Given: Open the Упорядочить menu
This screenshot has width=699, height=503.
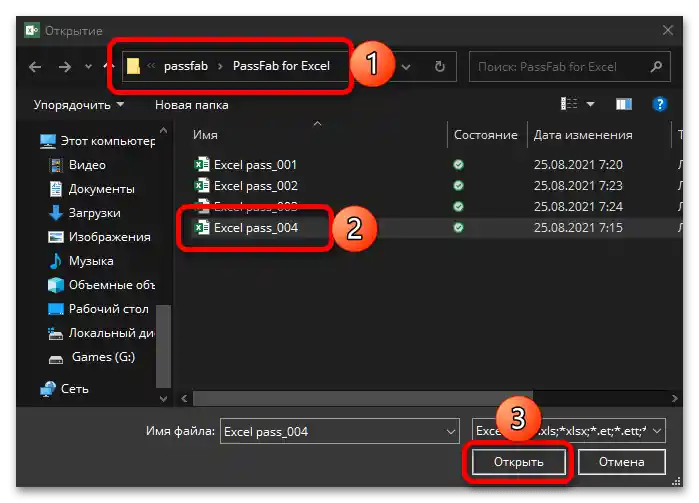Looking at the screenshot, I should click(79, 105).
